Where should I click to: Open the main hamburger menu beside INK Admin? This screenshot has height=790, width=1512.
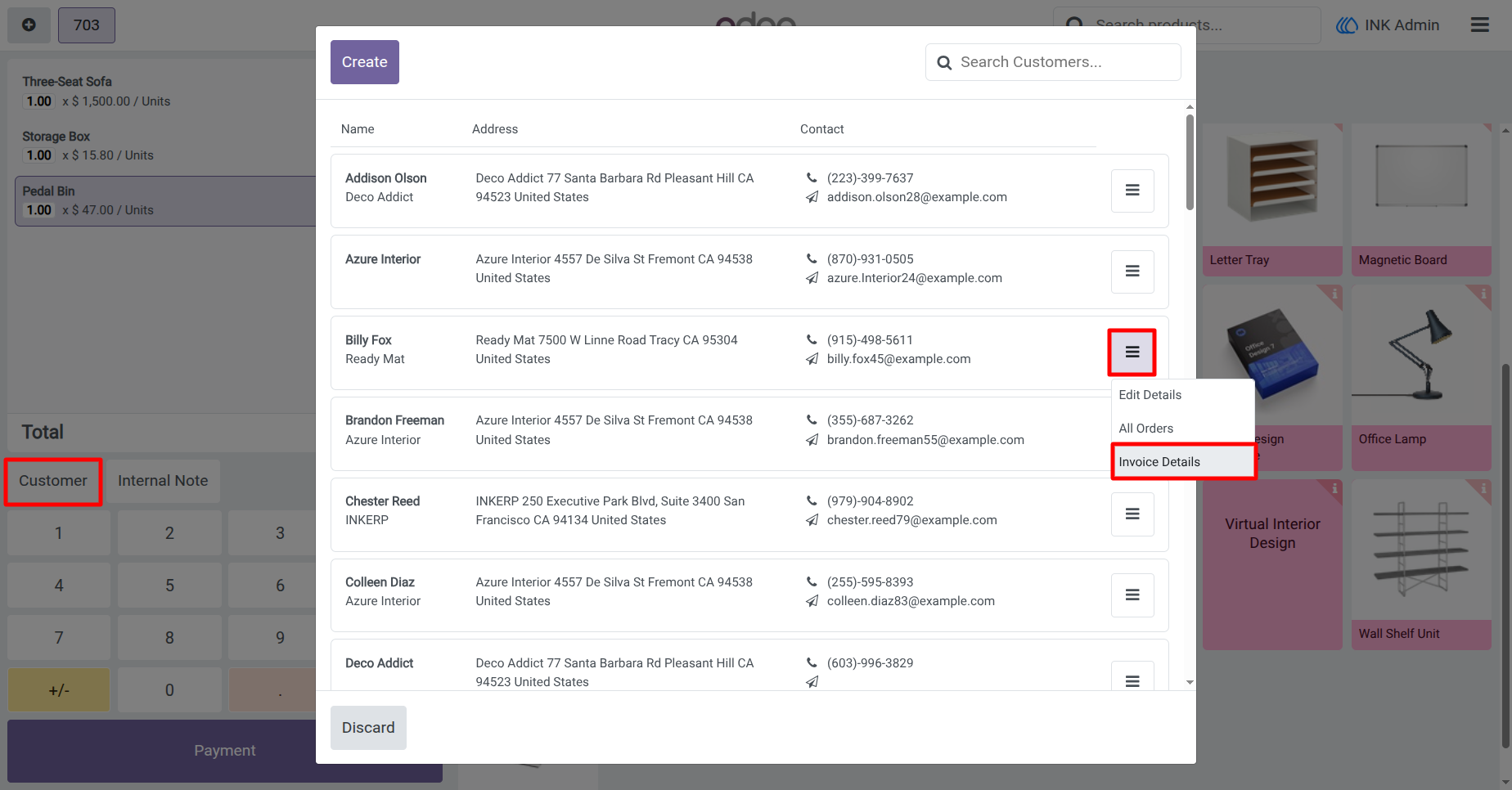tap(1479, 25)
